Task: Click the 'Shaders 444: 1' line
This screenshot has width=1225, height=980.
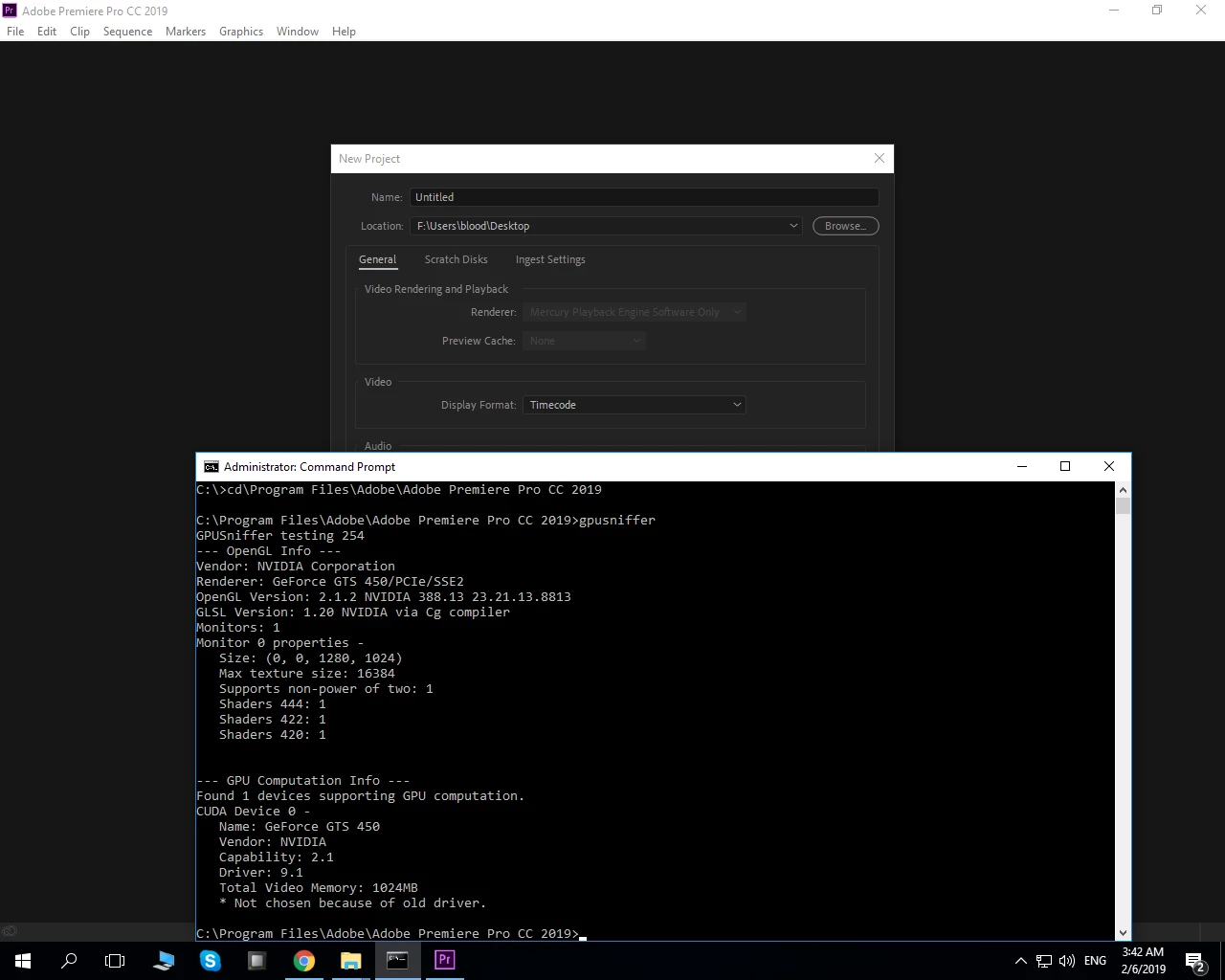Action: (x=273, y=704)
